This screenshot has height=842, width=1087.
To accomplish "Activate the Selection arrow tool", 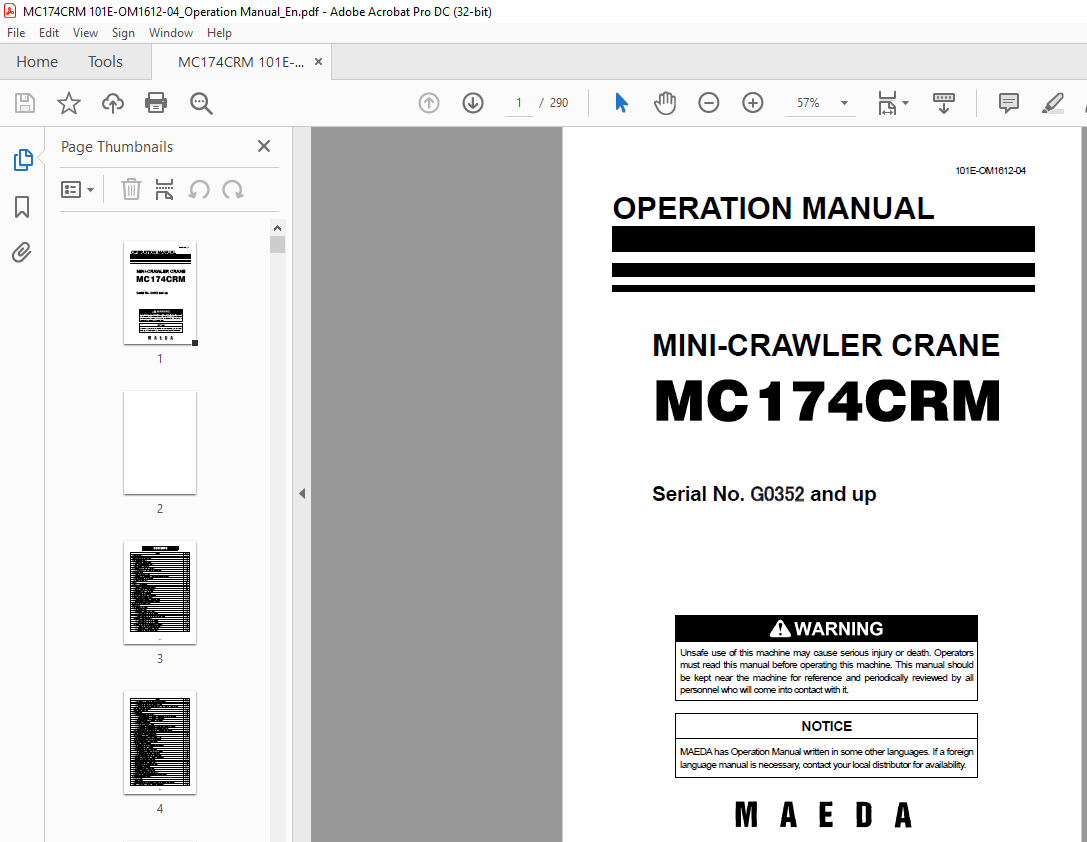I will pos(621,103).
